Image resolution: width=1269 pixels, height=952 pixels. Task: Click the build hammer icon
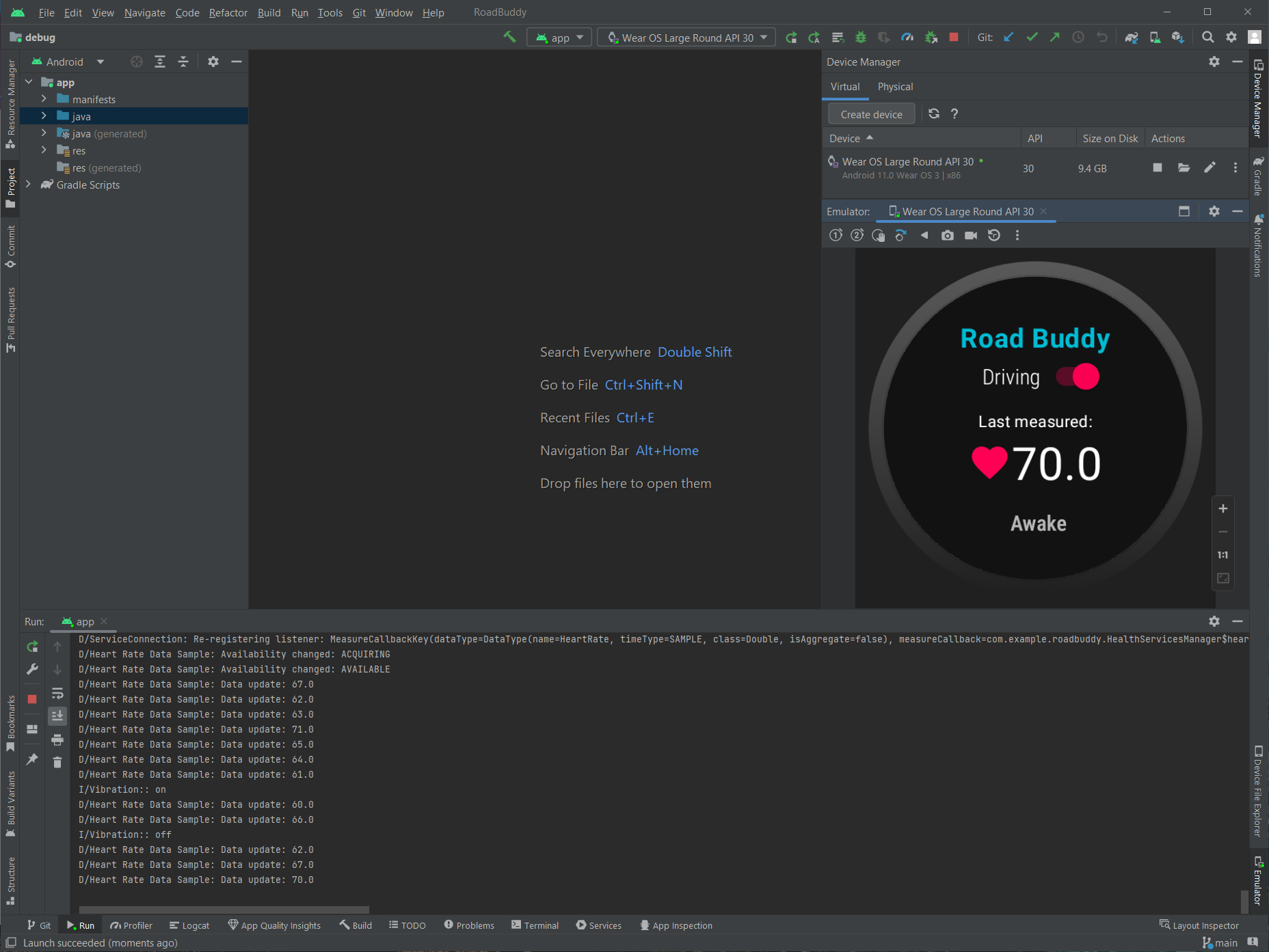(x=509, y=38)
